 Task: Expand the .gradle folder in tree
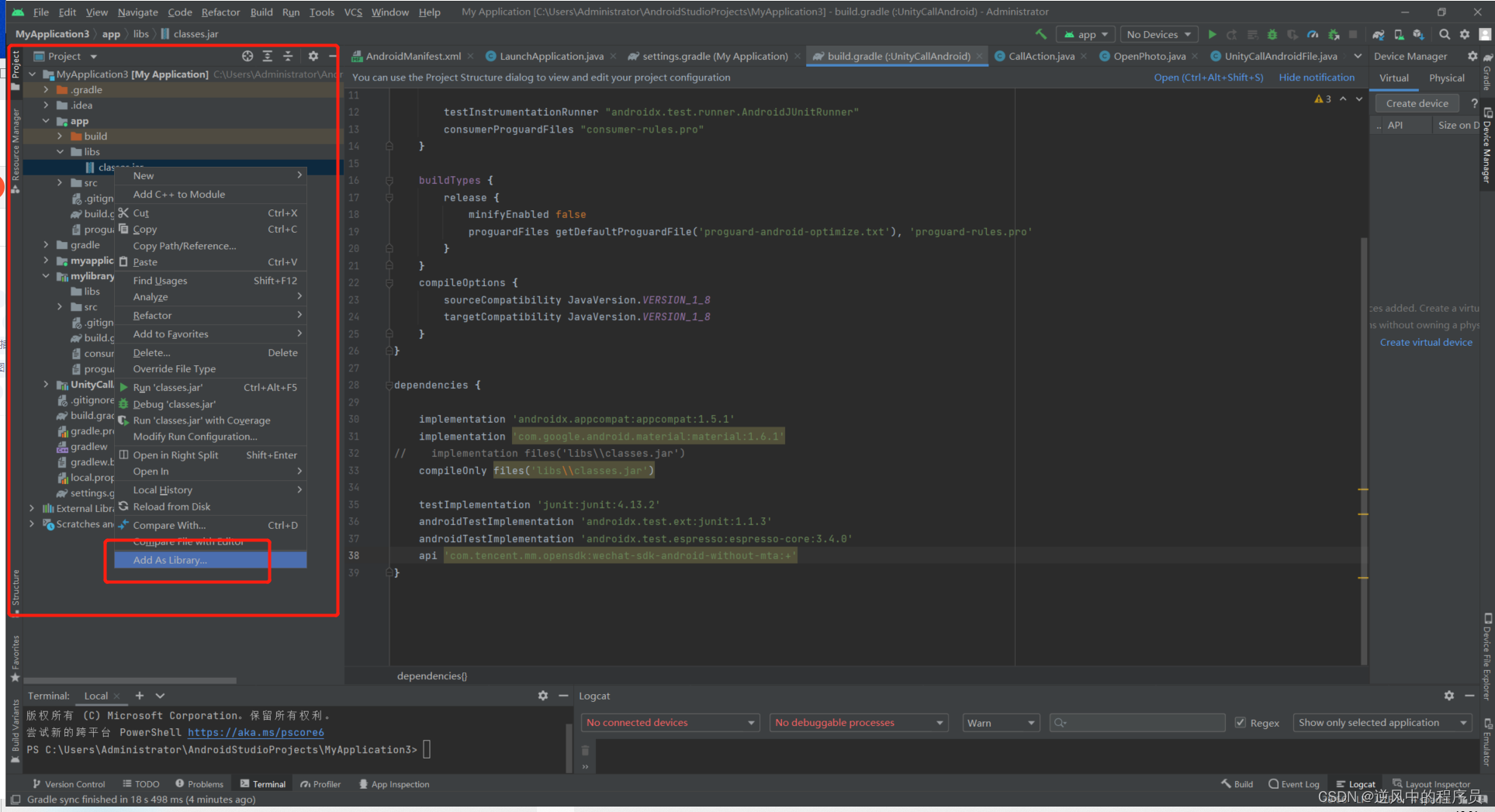(x=46, y=90)
